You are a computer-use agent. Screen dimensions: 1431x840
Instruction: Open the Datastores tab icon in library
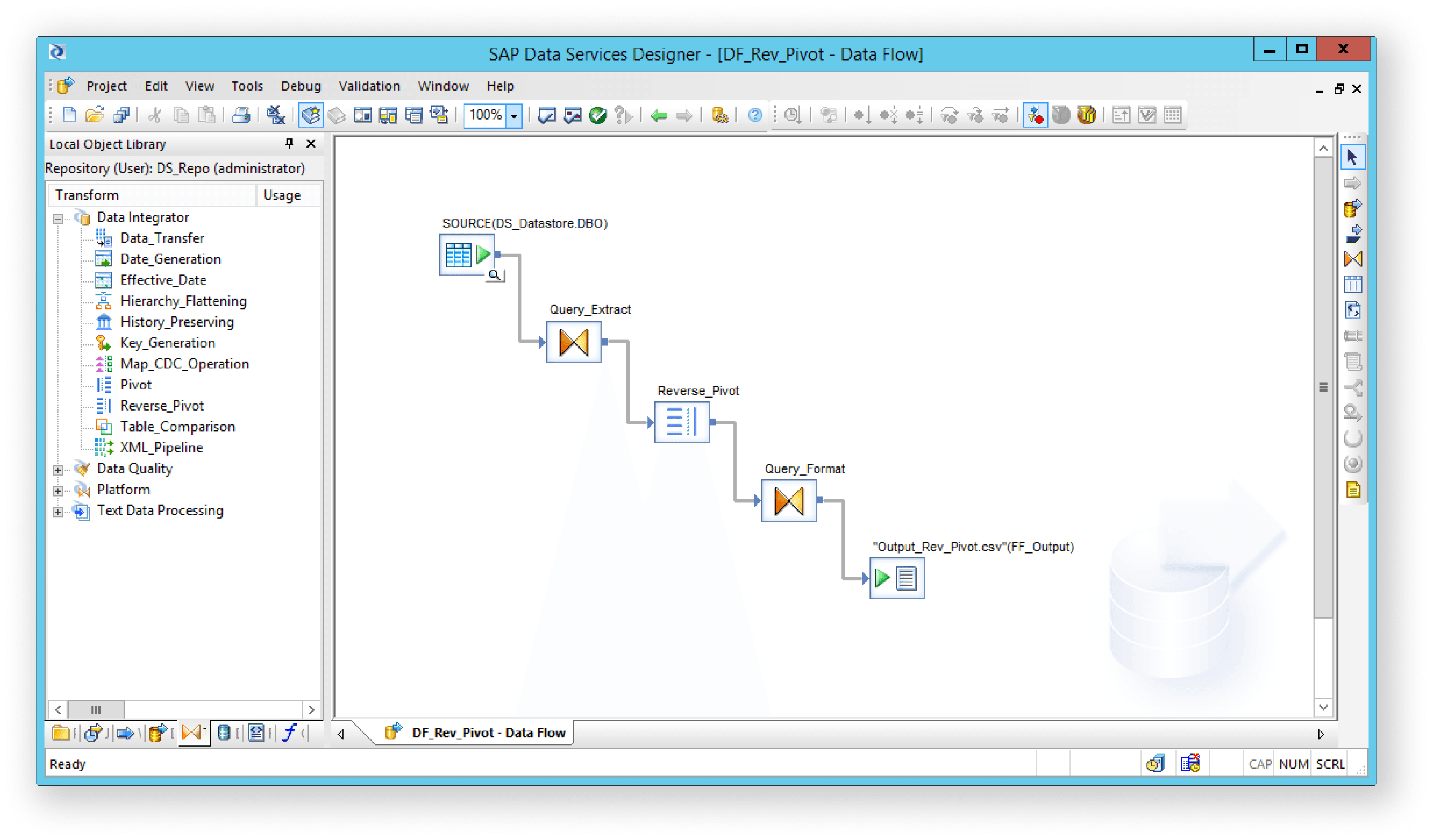click(224, 733)
